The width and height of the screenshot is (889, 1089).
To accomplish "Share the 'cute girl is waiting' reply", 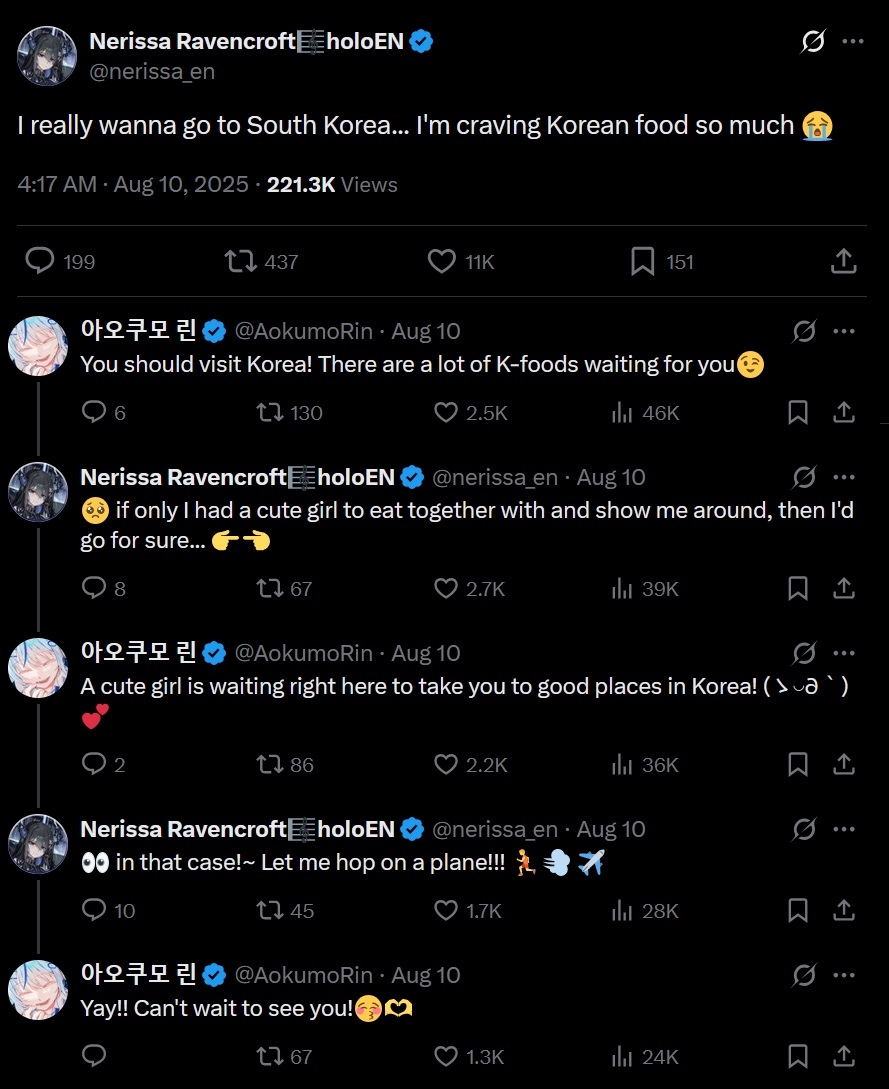I will point(843,765).
